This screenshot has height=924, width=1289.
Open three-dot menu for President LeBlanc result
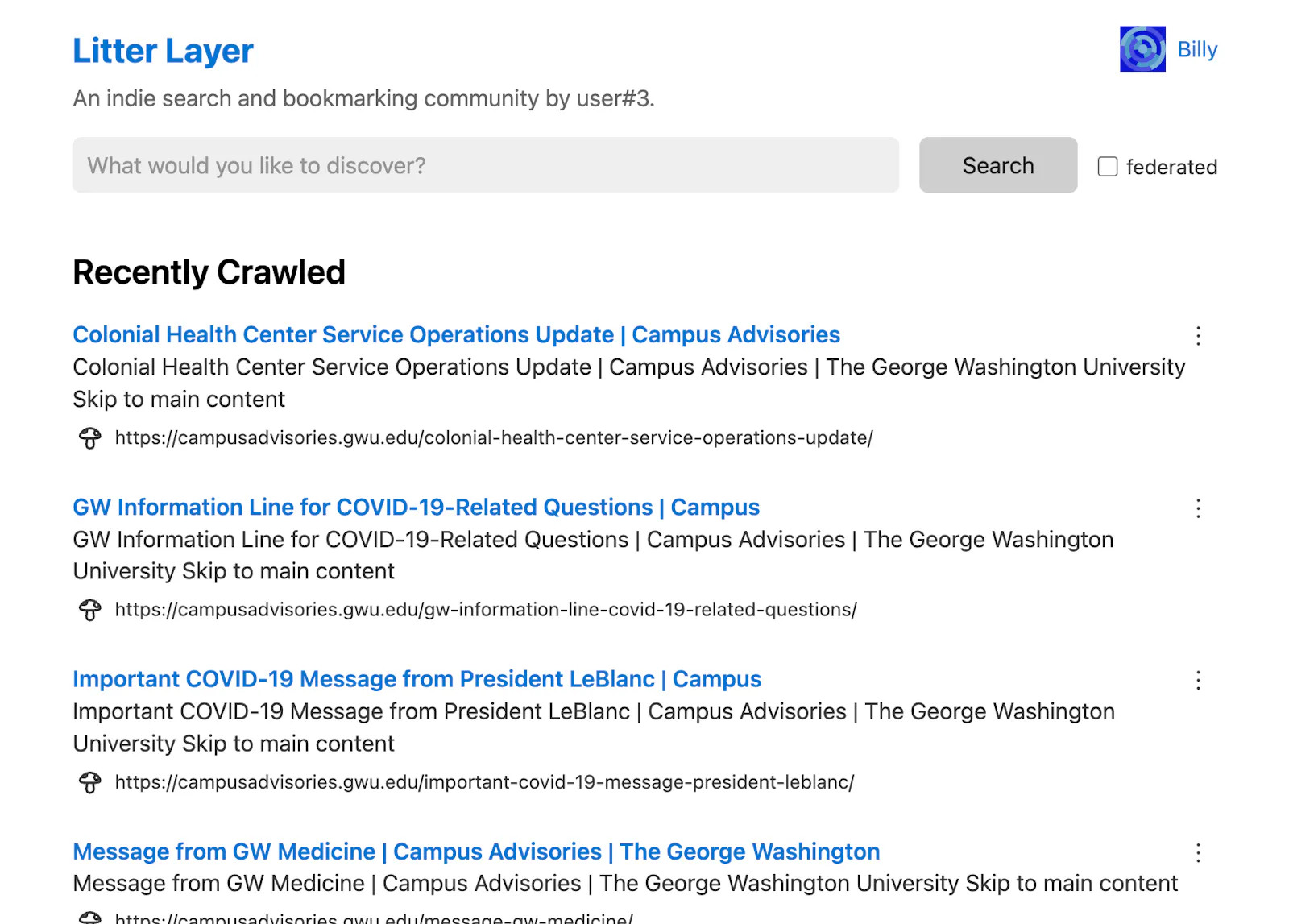pos(1198,681)
